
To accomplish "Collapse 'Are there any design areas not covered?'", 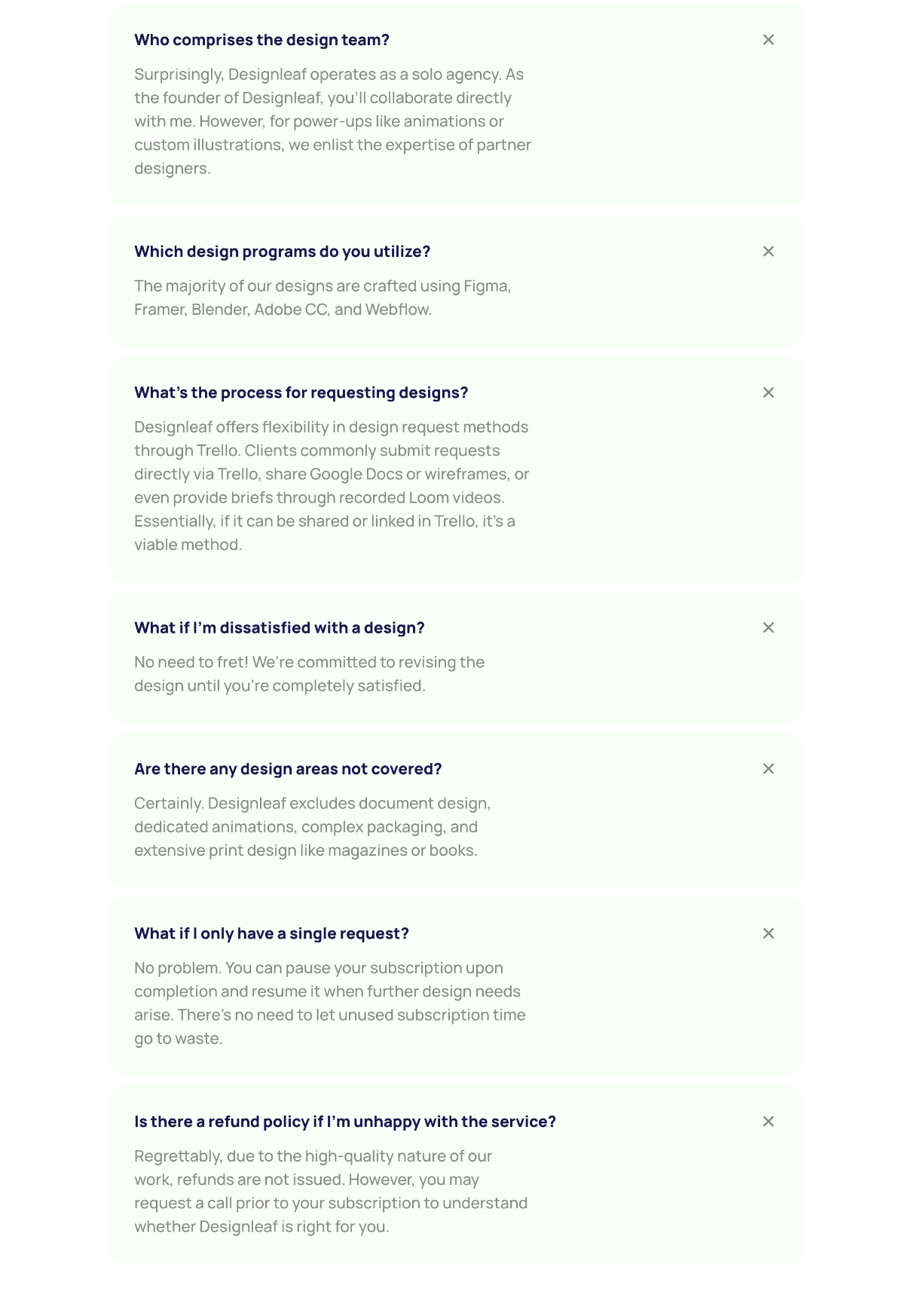I will click(x=768, y=768).
